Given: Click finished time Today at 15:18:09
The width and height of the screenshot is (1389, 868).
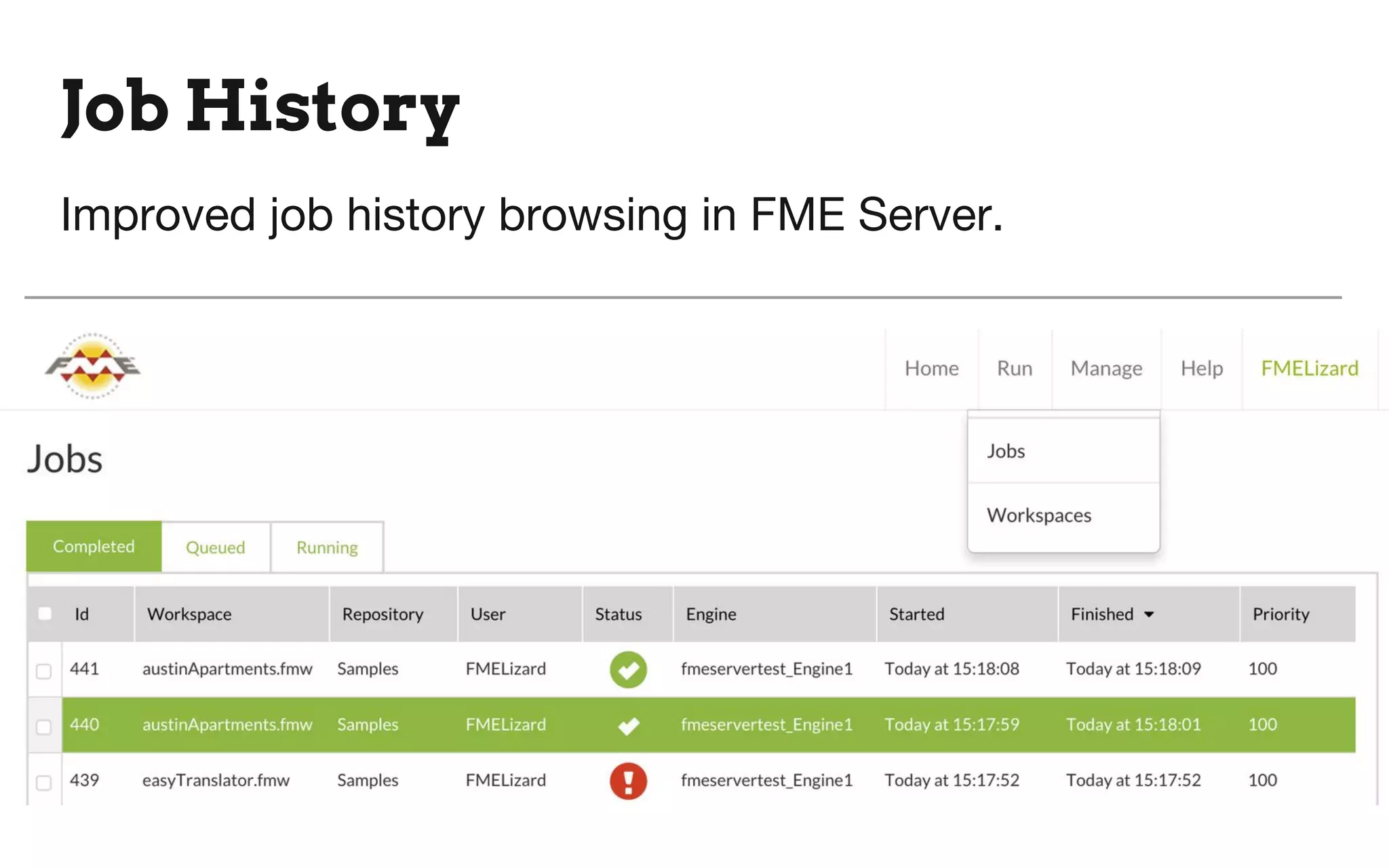Looking at the screenshot, I should (x=1133, y=669).
